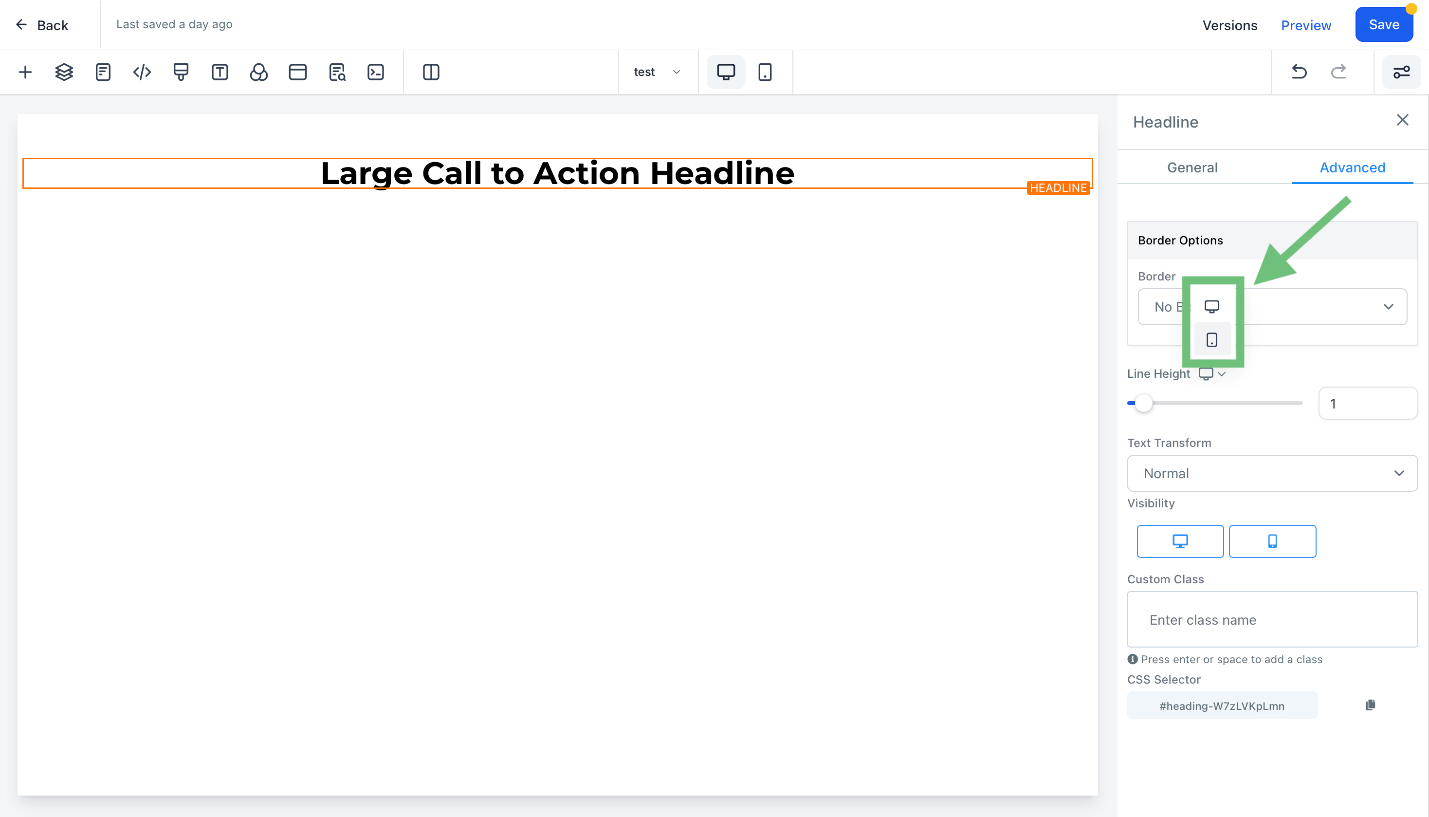Save the page

[x=1384, y=25]
